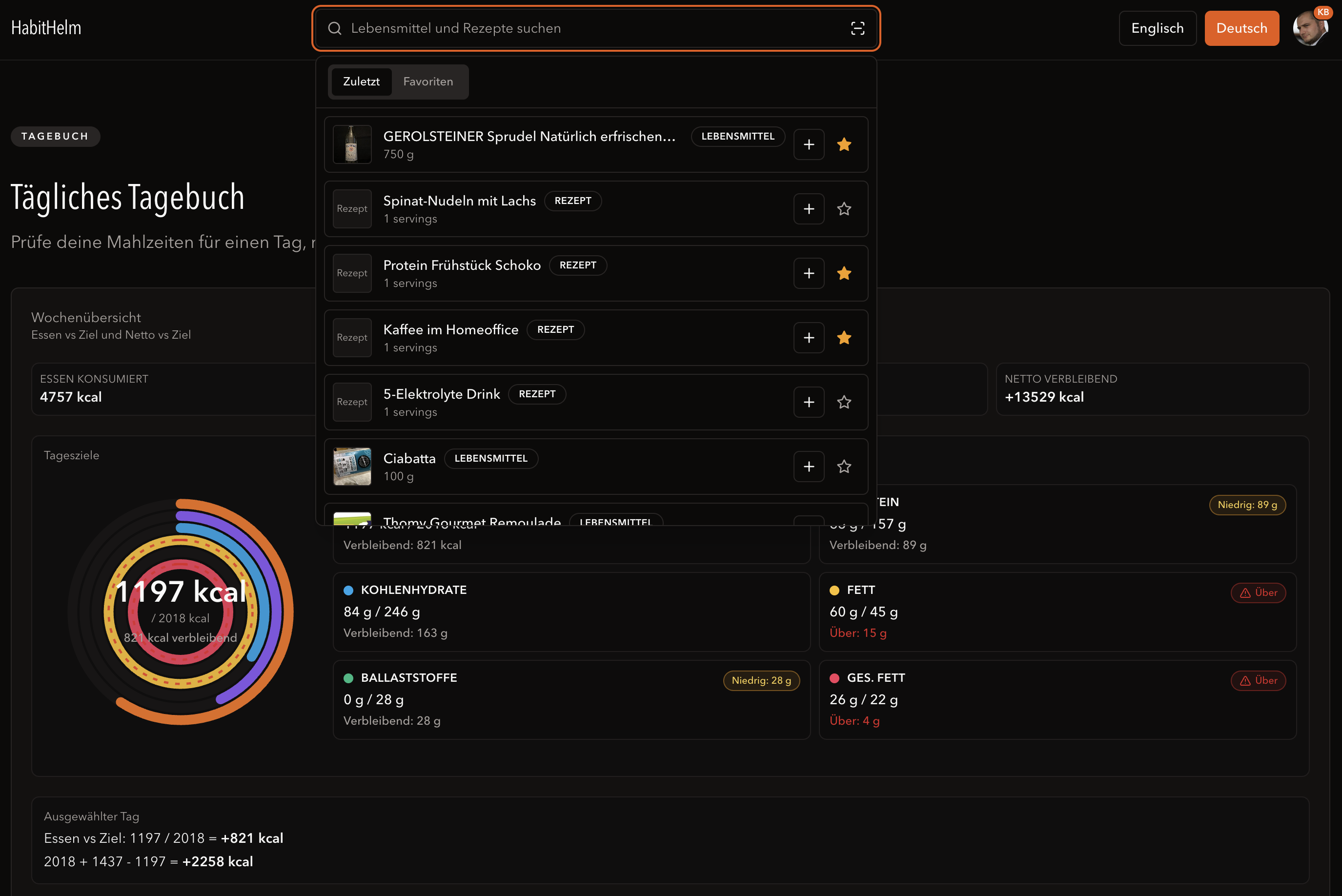Screen dimensions: 1342x896
Task: Favorite Spinat-Nudeln mit Lachs star
Action: coord(844,209)
